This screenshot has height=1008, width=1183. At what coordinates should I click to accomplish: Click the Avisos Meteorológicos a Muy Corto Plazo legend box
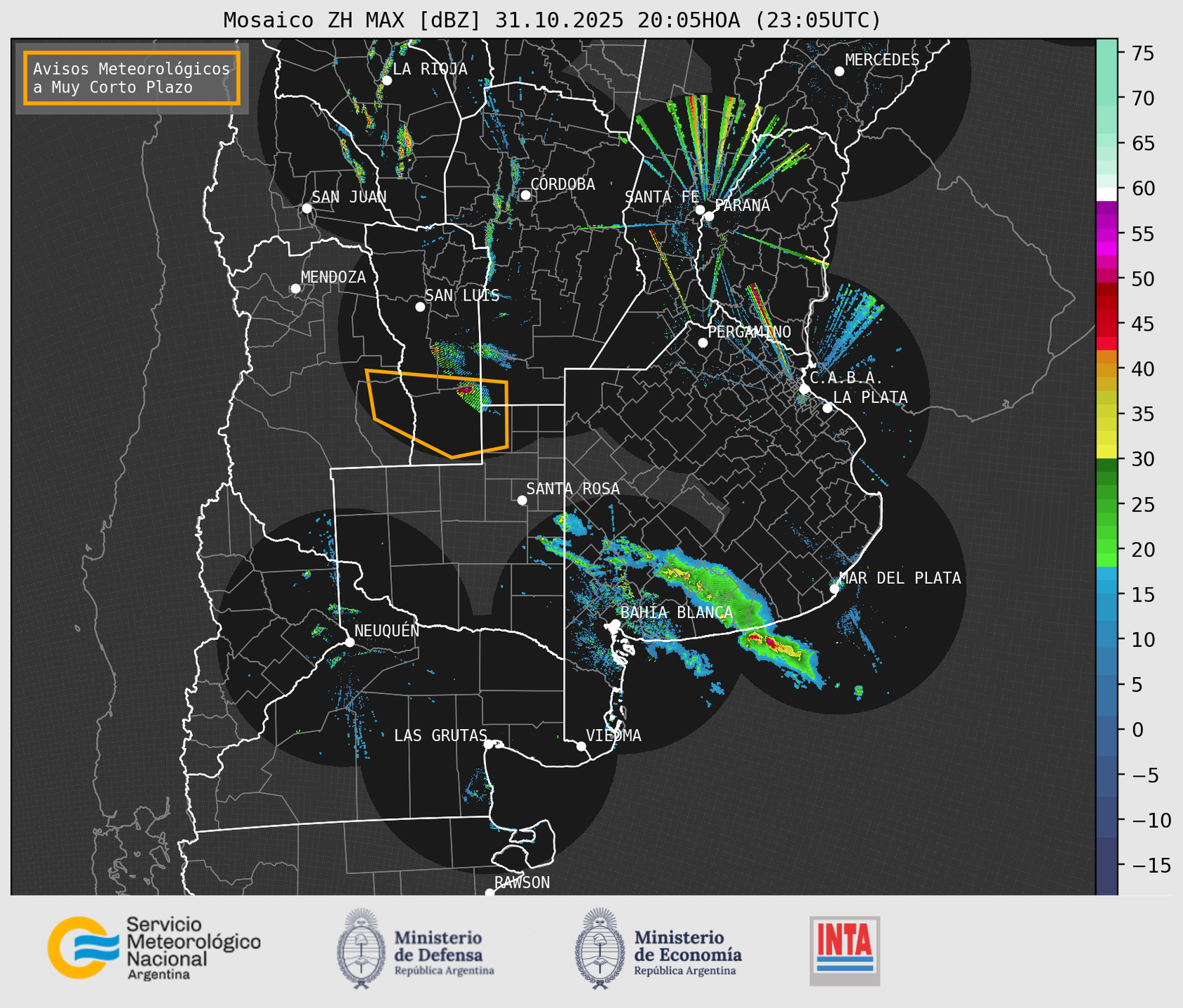click(132, 78)
